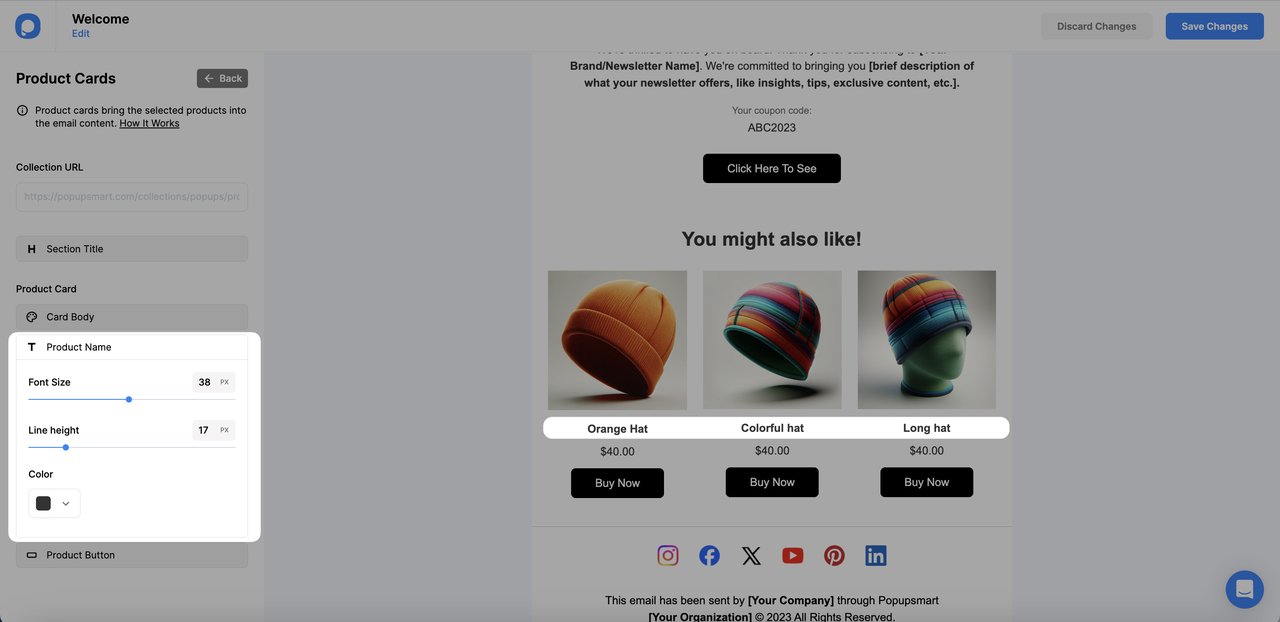
Task: Click the Orange Hat product name
Action: click(617, 429)
